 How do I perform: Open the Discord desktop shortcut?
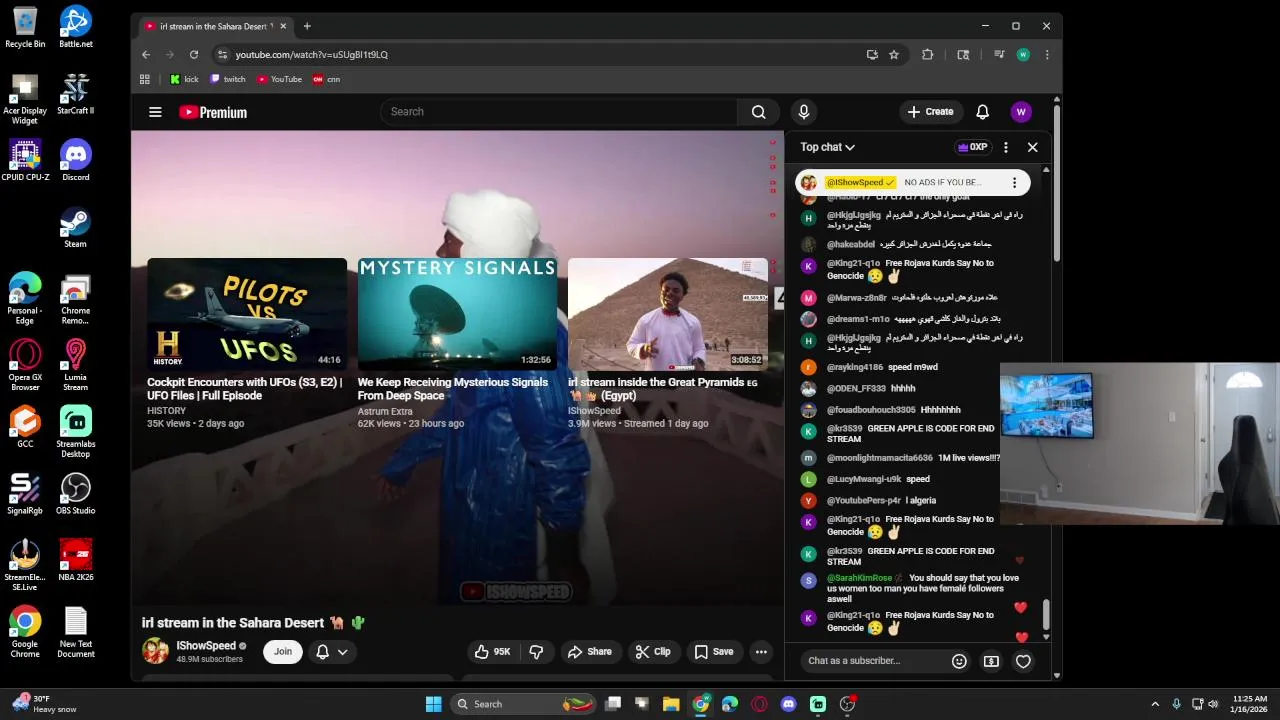(76, 161)
